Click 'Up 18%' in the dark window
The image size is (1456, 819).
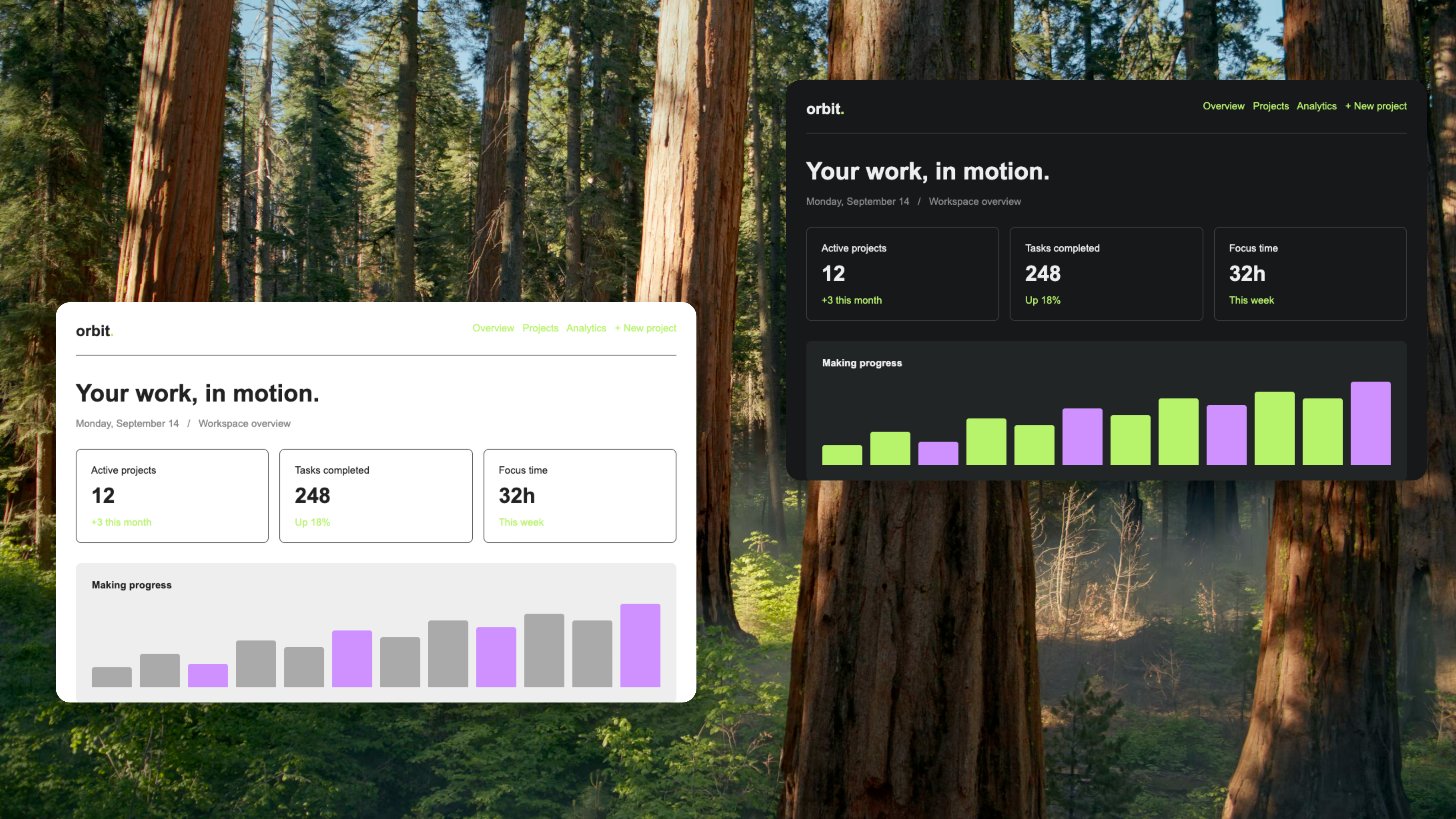1042,300
